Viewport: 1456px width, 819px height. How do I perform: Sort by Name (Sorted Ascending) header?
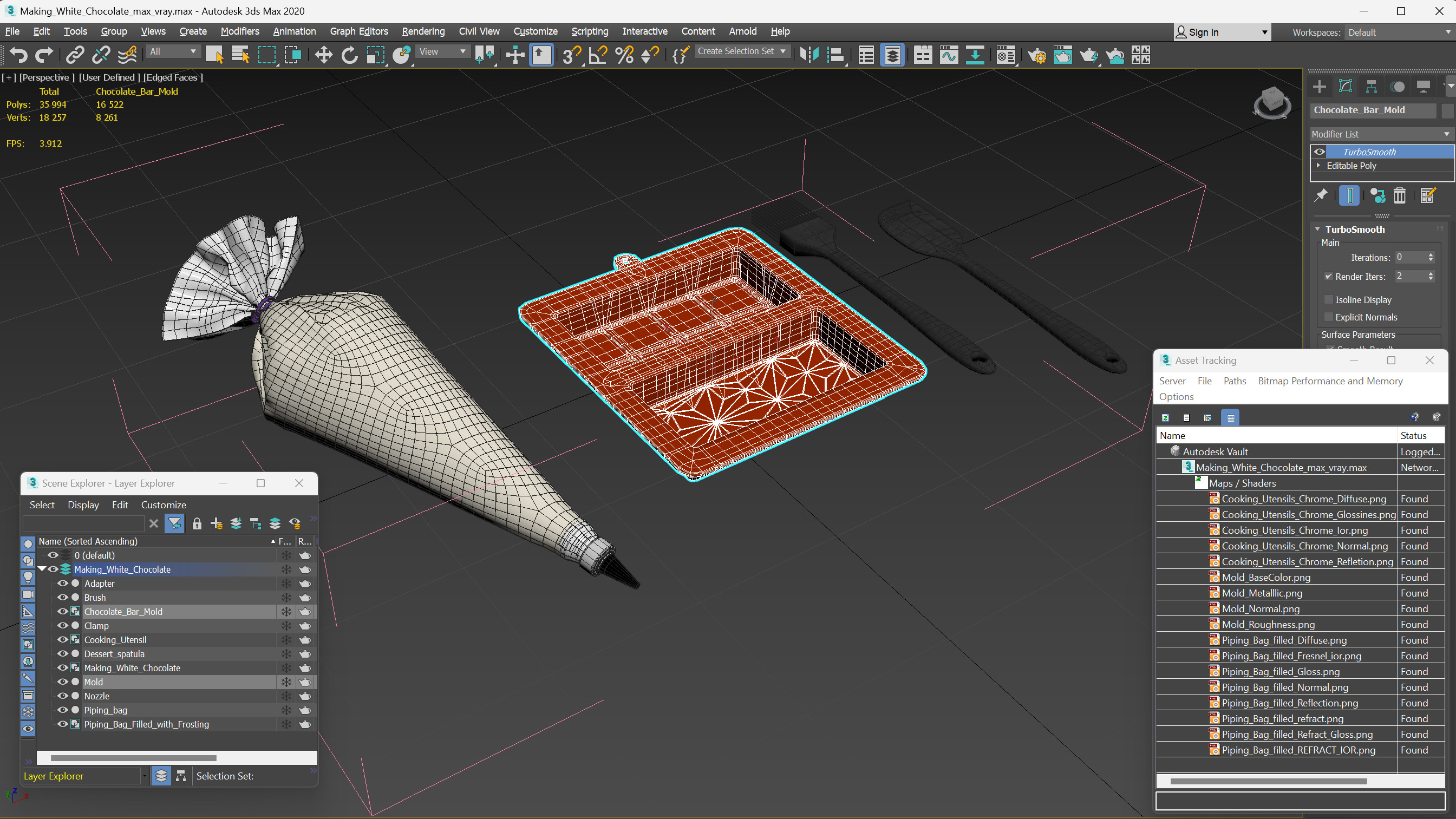point(156,541)
